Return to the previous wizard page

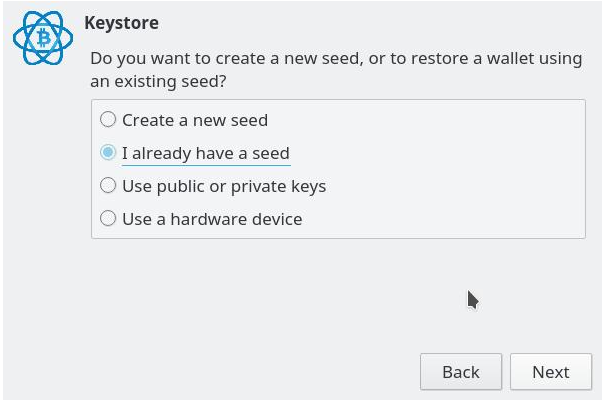(461, 372)
